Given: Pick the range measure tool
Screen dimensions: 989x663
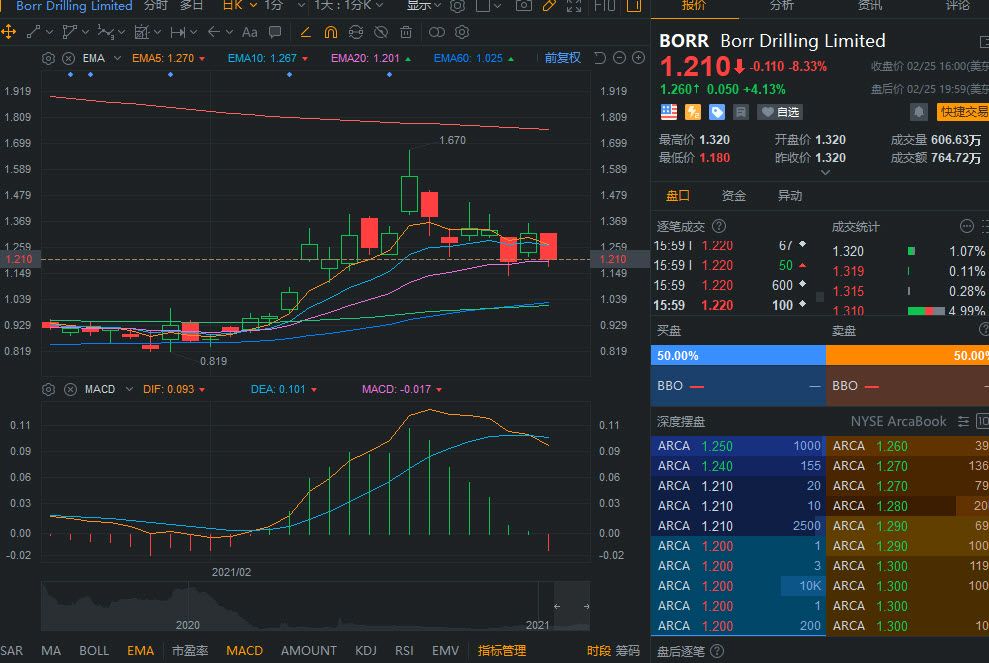Looking at the screenshot, I should [178, 32].
